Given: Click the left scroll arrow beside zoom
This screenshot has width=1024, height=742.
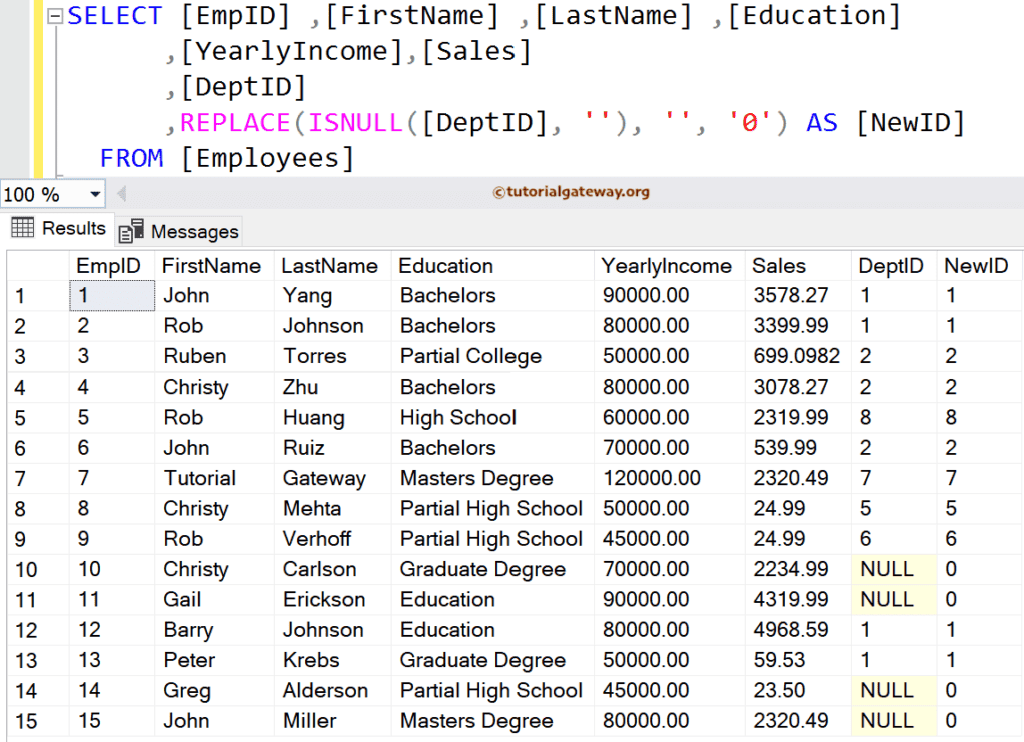Looking at the screenshot, I should click(121, 193).
